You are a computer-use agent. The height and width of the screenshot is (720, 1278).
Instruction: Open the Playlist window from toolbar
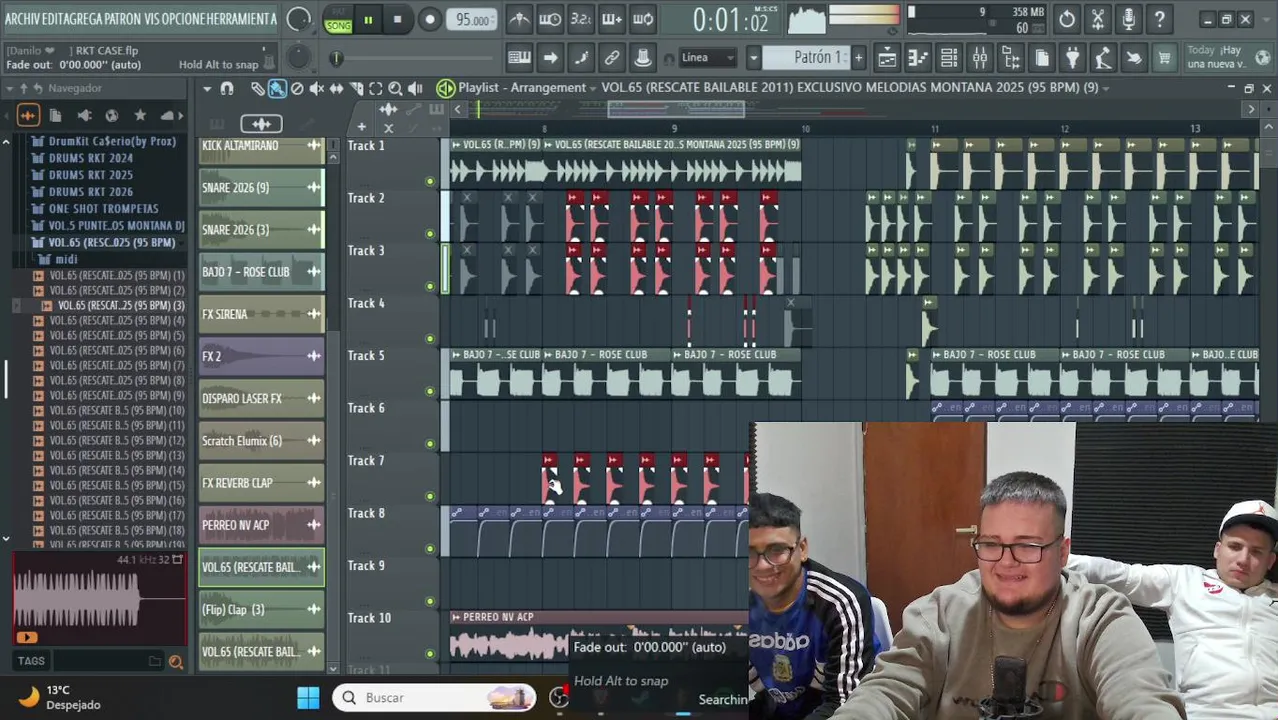887,58
